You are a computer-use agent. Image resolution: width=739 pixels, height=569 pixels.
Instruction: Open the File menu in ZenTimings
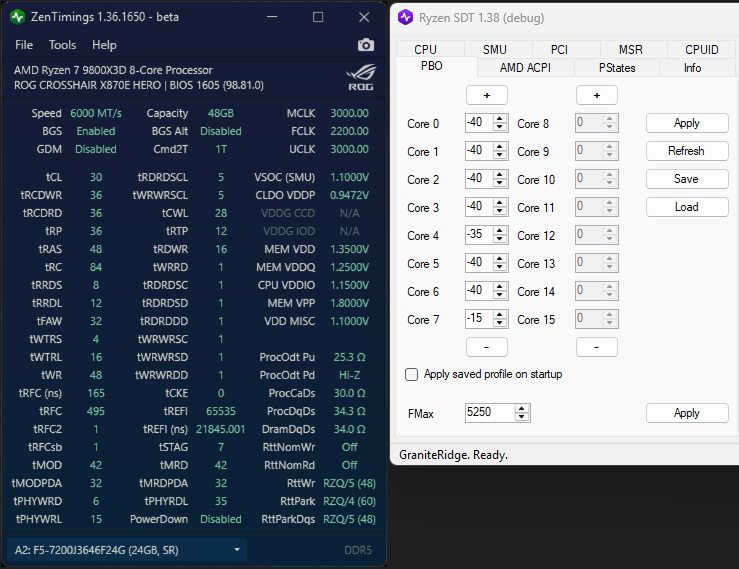coord(24,45)
